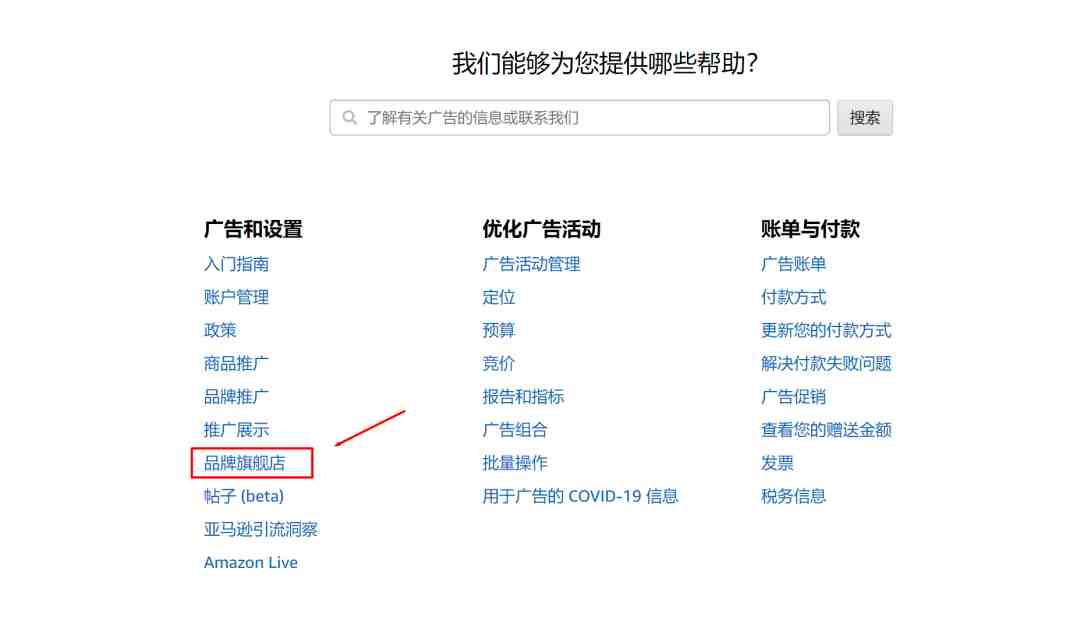Viewport: 1080px width, 618px height.
Task: Open the 查看您的赠送金额 link
Action: (827, 429)
